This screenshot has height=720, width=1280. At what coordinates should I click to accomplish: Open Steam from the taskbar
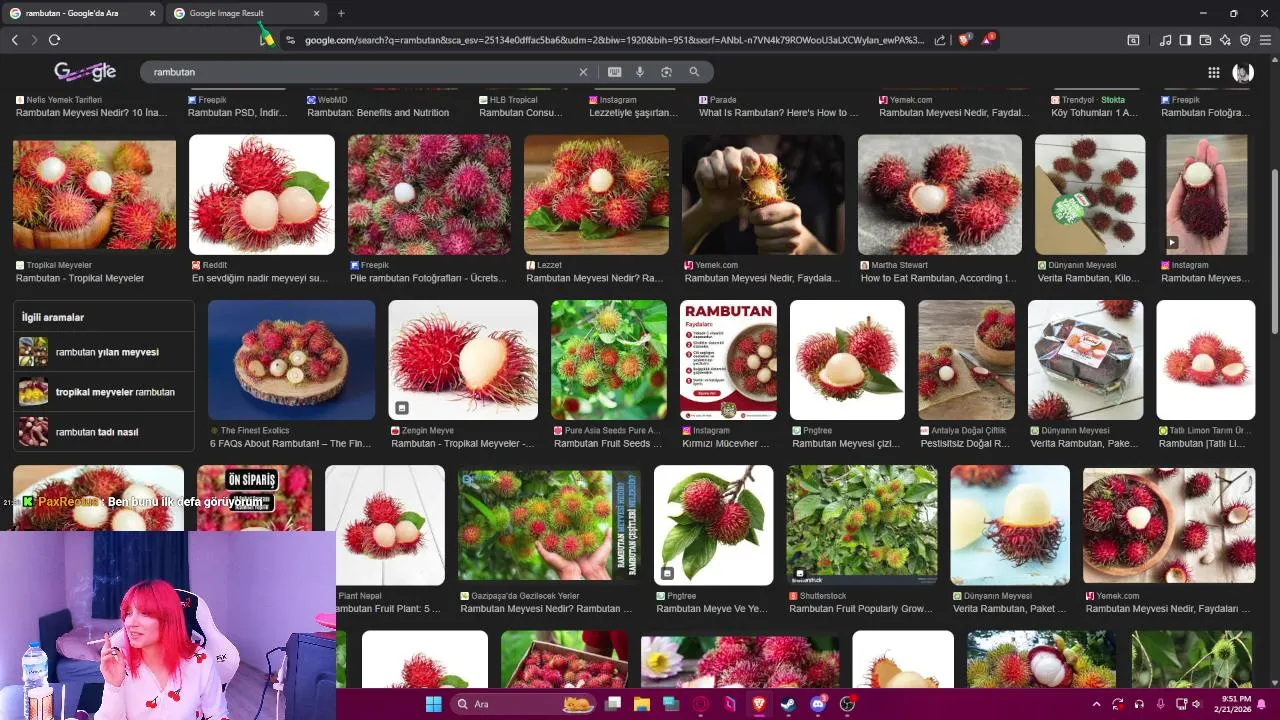[x=788, y=704]
